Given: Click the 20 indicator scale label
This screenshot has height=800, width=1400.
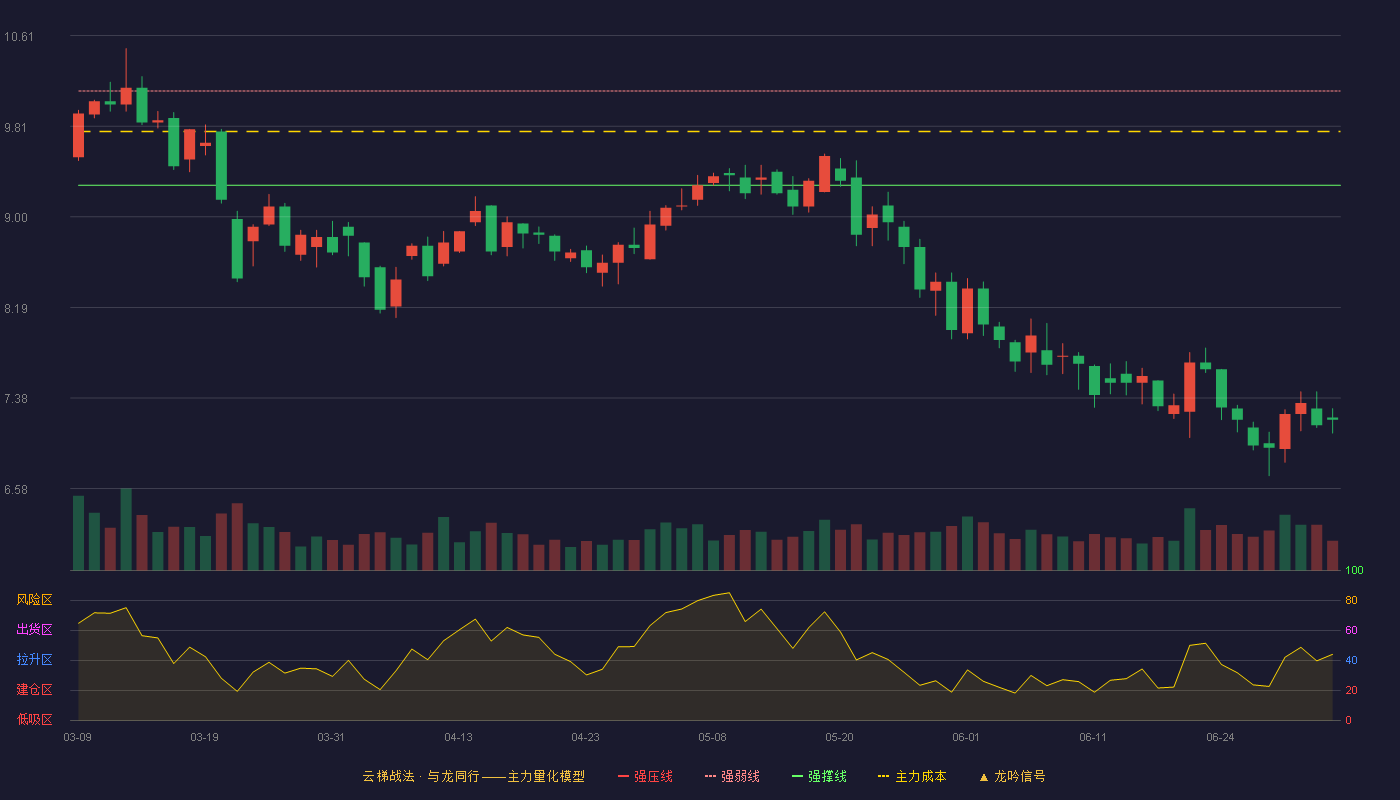Looking at the screenshot, I should pyautogui.click(x=1351, y=690).
